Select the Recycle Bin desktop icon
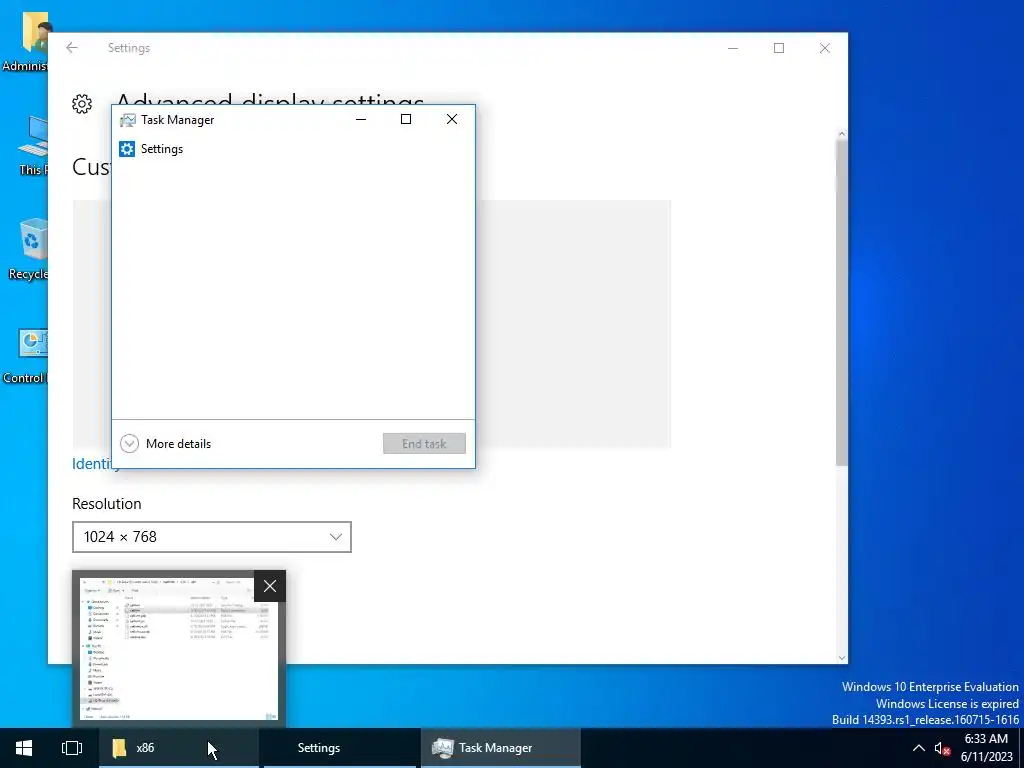 click(x=27, y=249)
